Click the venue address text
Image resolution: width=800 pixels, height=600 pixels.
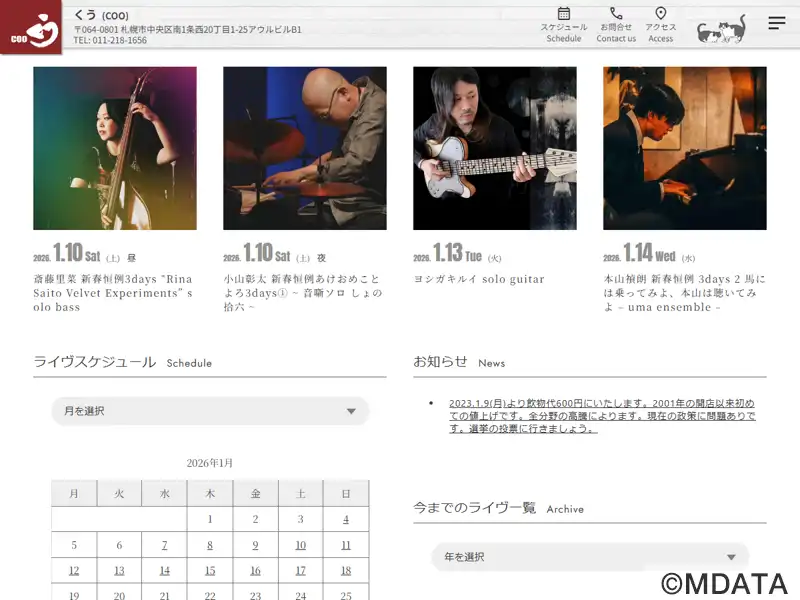188,30
